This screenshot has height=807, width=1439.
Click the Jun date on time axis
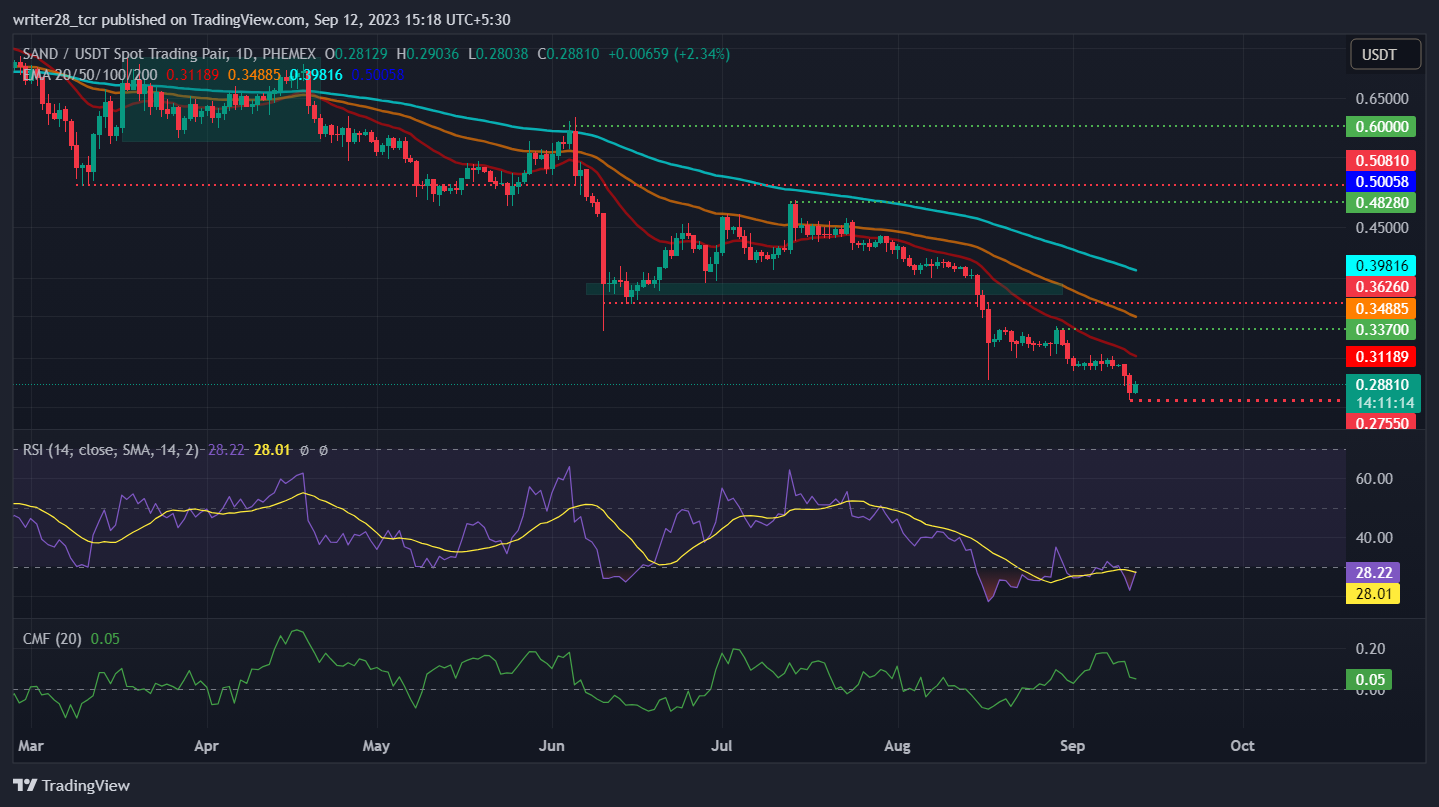tap(551, 746)
